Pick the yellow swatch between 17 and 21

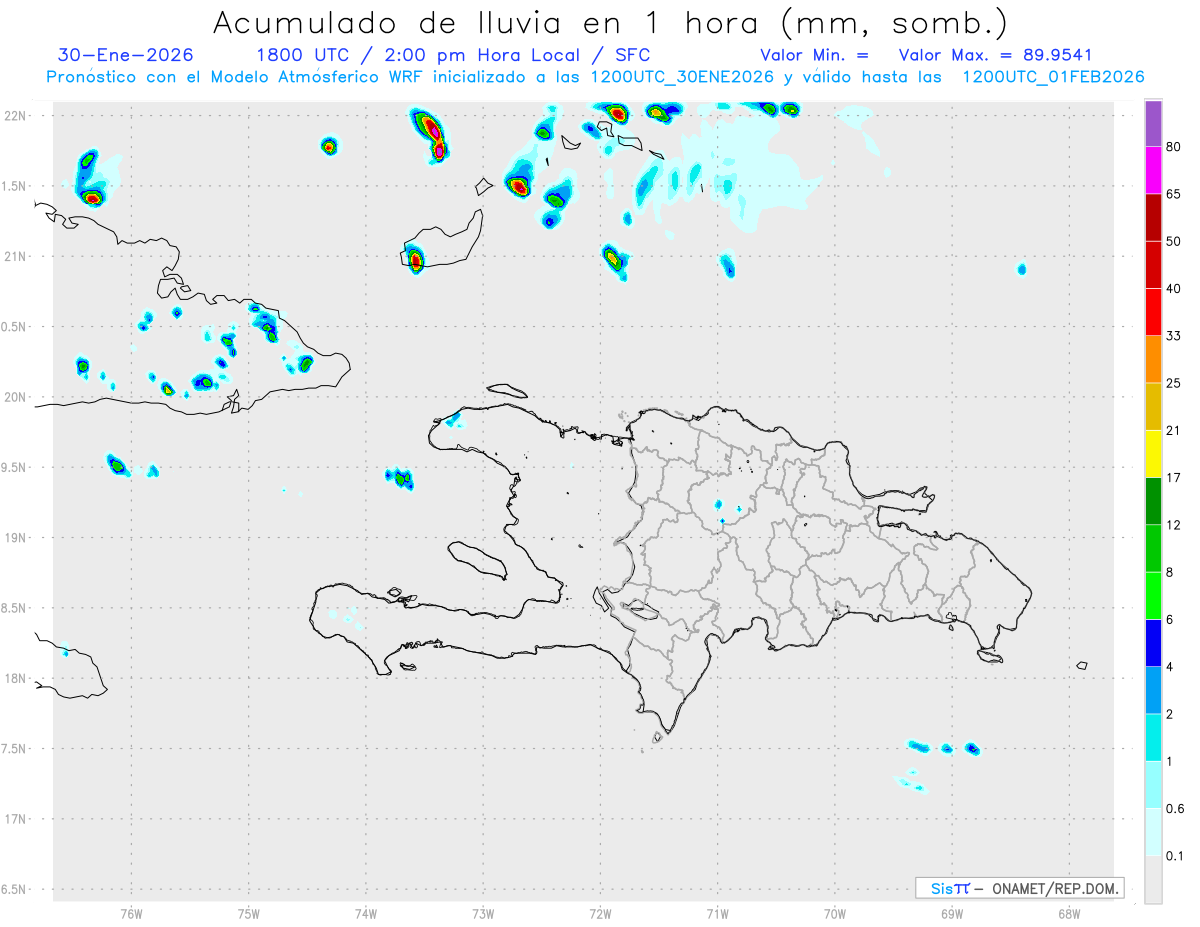pos(1153,454)
